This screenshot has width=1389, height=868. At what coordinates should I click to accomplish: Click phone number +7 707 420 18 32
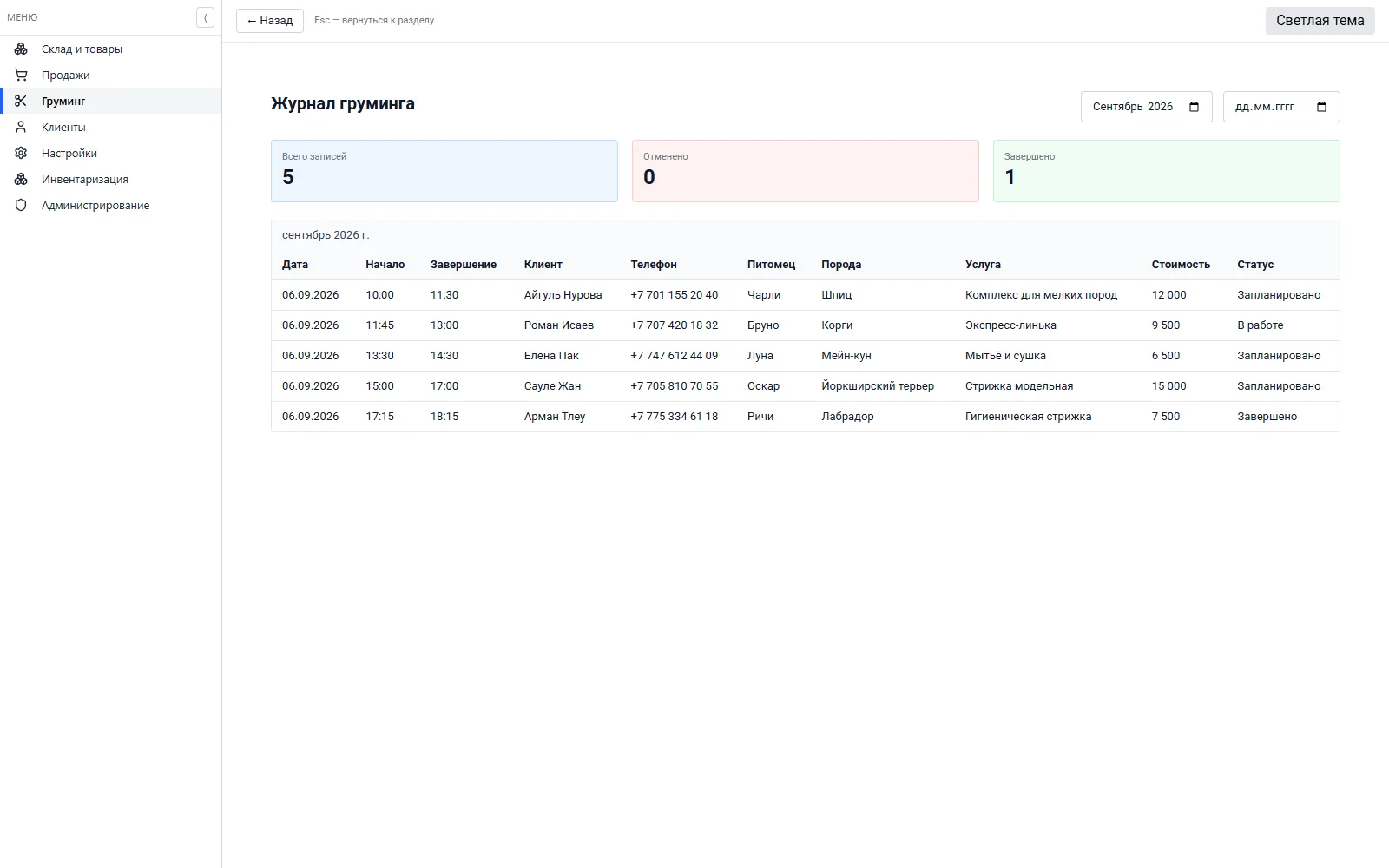tap(675, 325)
